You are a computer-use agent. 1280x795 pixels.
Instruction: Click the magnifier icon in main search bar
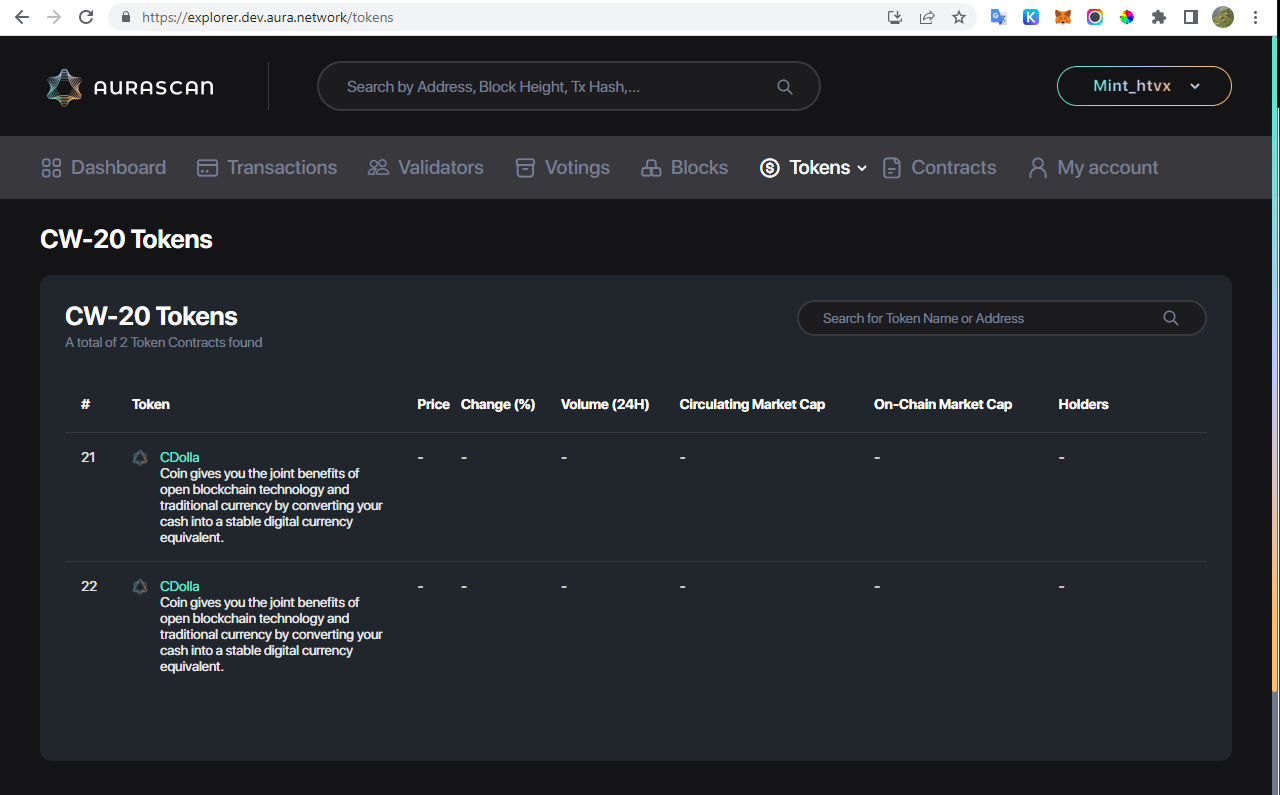[785, 87]
